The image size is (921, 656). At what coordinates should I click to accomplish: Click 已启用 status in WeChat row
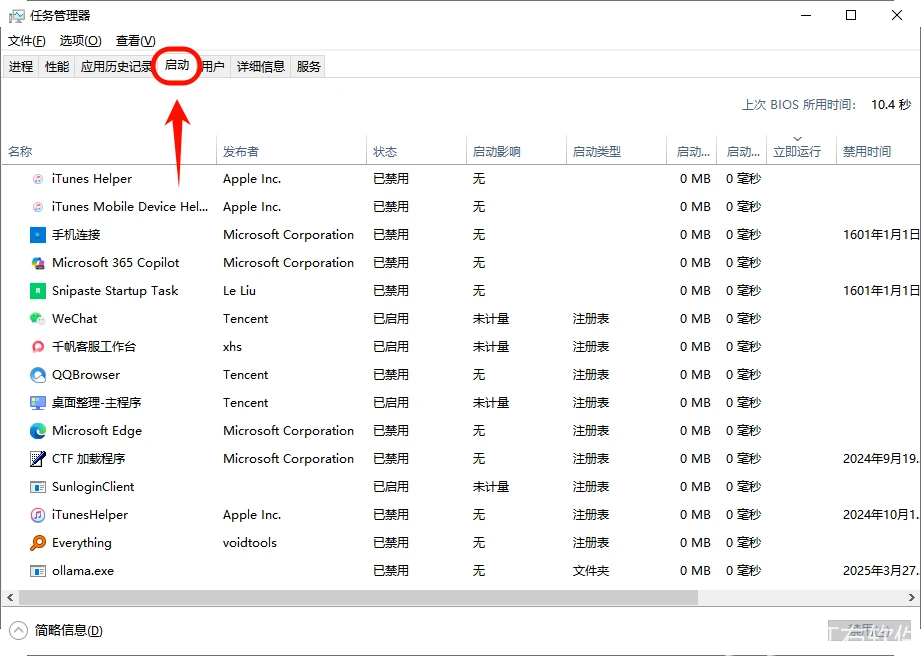pyautogui.click(x=391, y=319)
